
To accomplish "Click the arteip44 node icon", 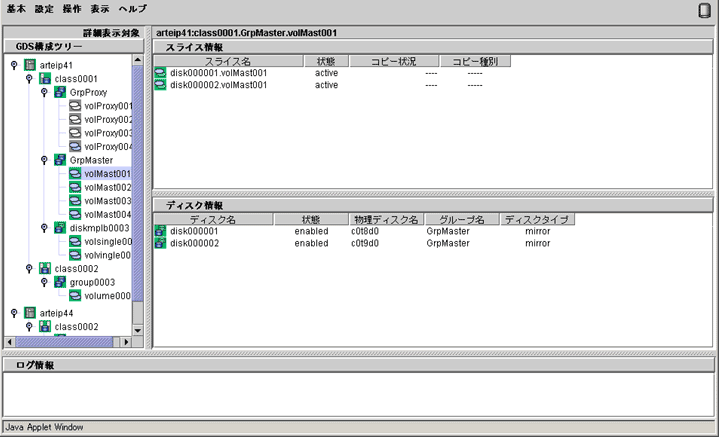I will pos(30,313).
